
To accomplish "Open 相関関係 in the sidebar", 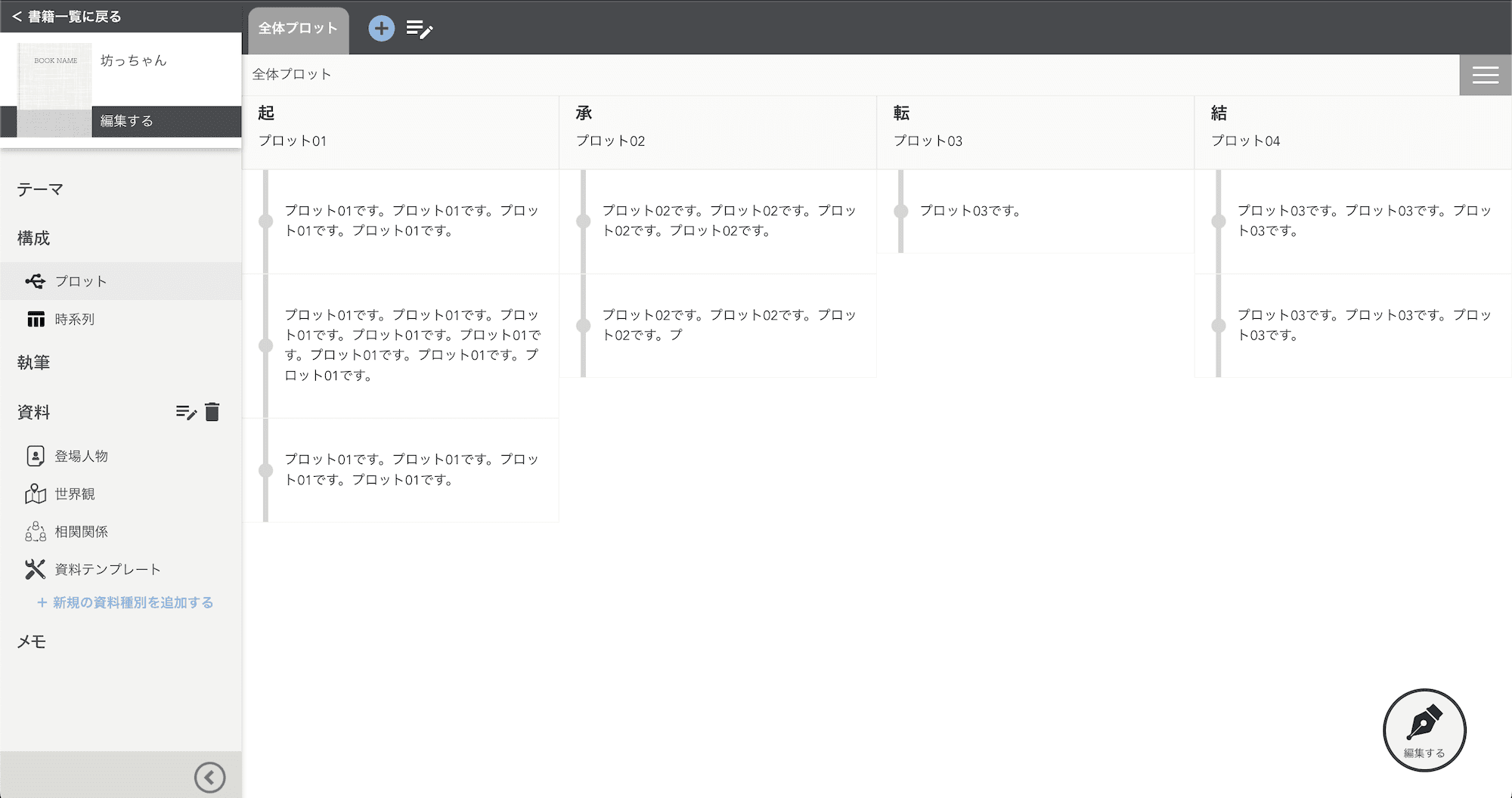I will coord(82,531).
